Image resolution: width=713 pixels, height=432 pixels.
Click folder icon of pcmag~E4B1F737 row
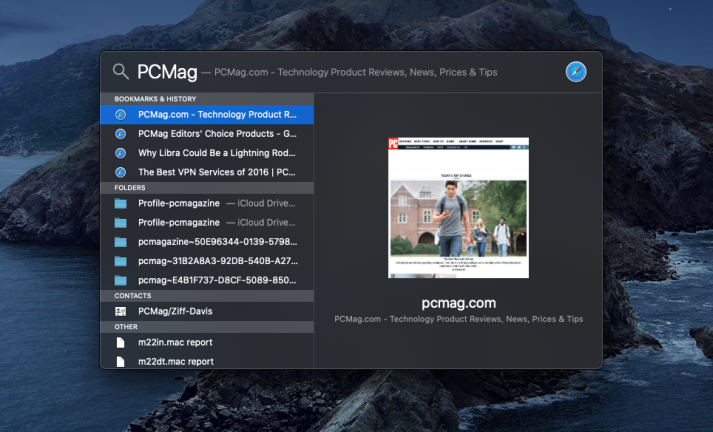click(x=121, y=280)
